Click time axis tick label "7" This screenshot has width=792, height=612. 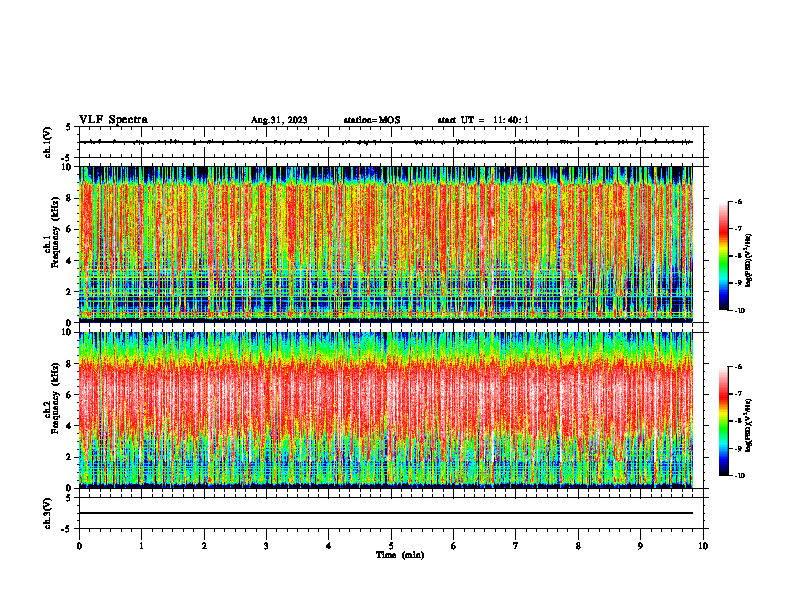click(x=516, y=546)
